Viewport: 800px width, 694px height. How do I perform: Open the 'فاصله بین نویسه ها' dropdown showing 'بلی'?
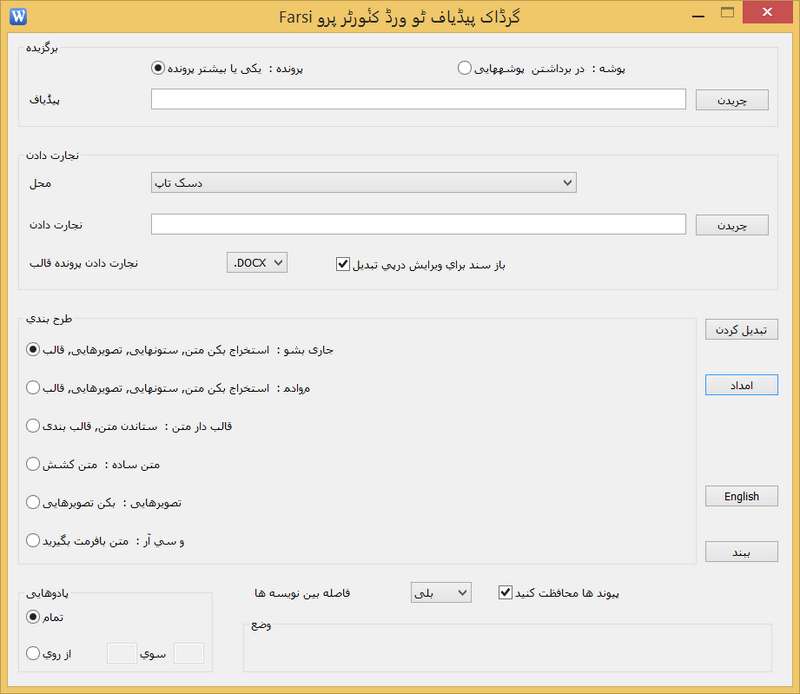[440, 593]
